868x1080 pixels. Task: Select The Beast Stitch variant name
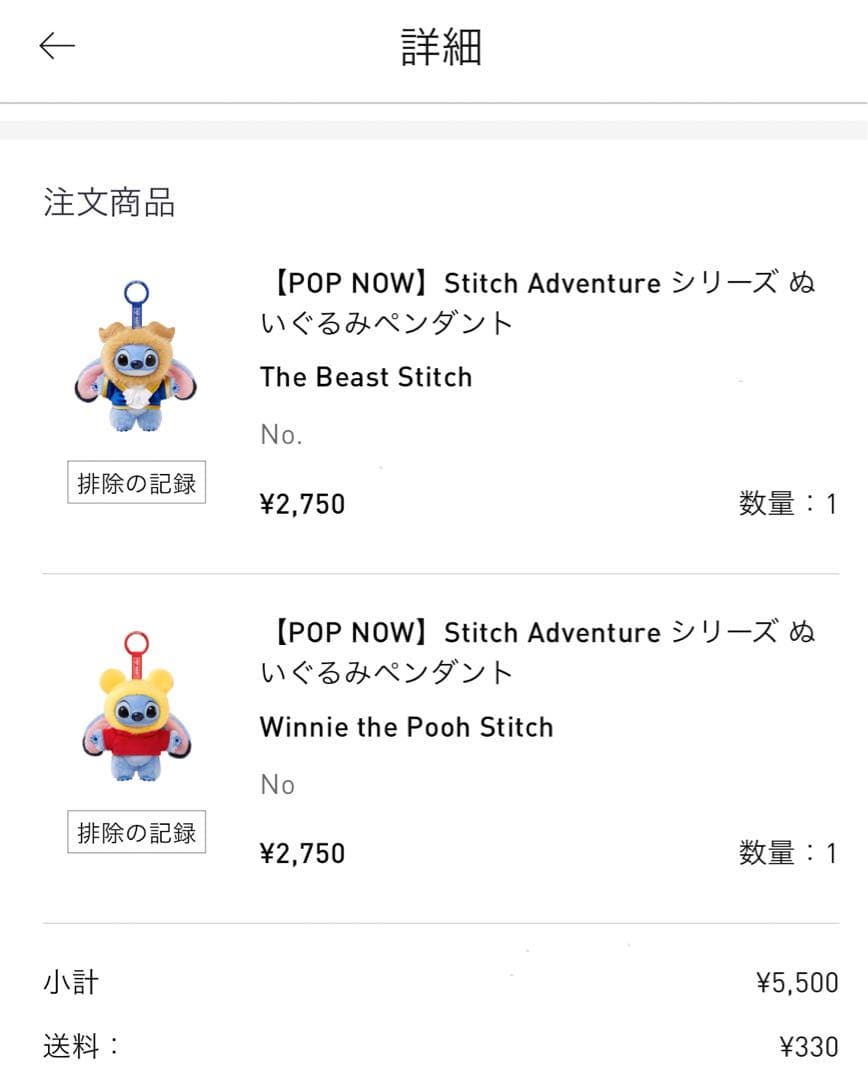pos(366,377)
